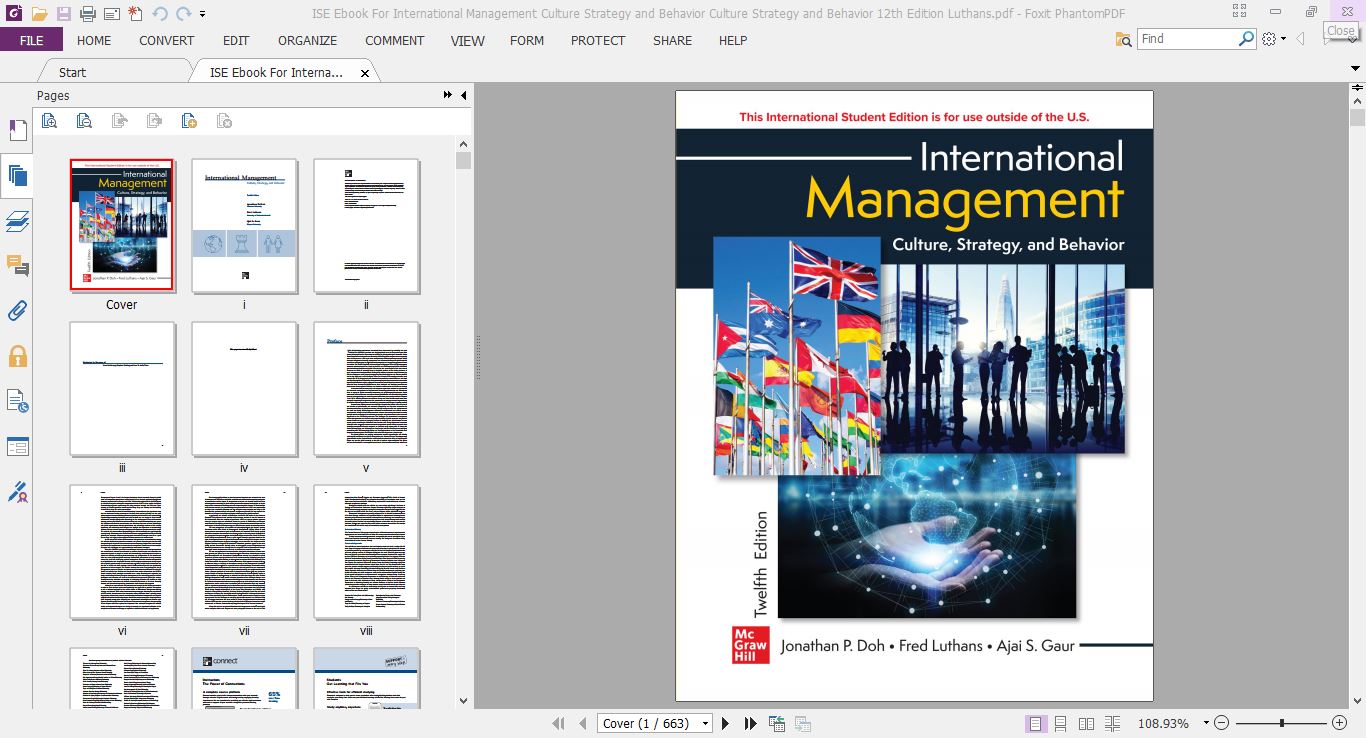Open the Comments panel in the left sidebar
Screen dimensions: 1366x738
coord(17,266)
